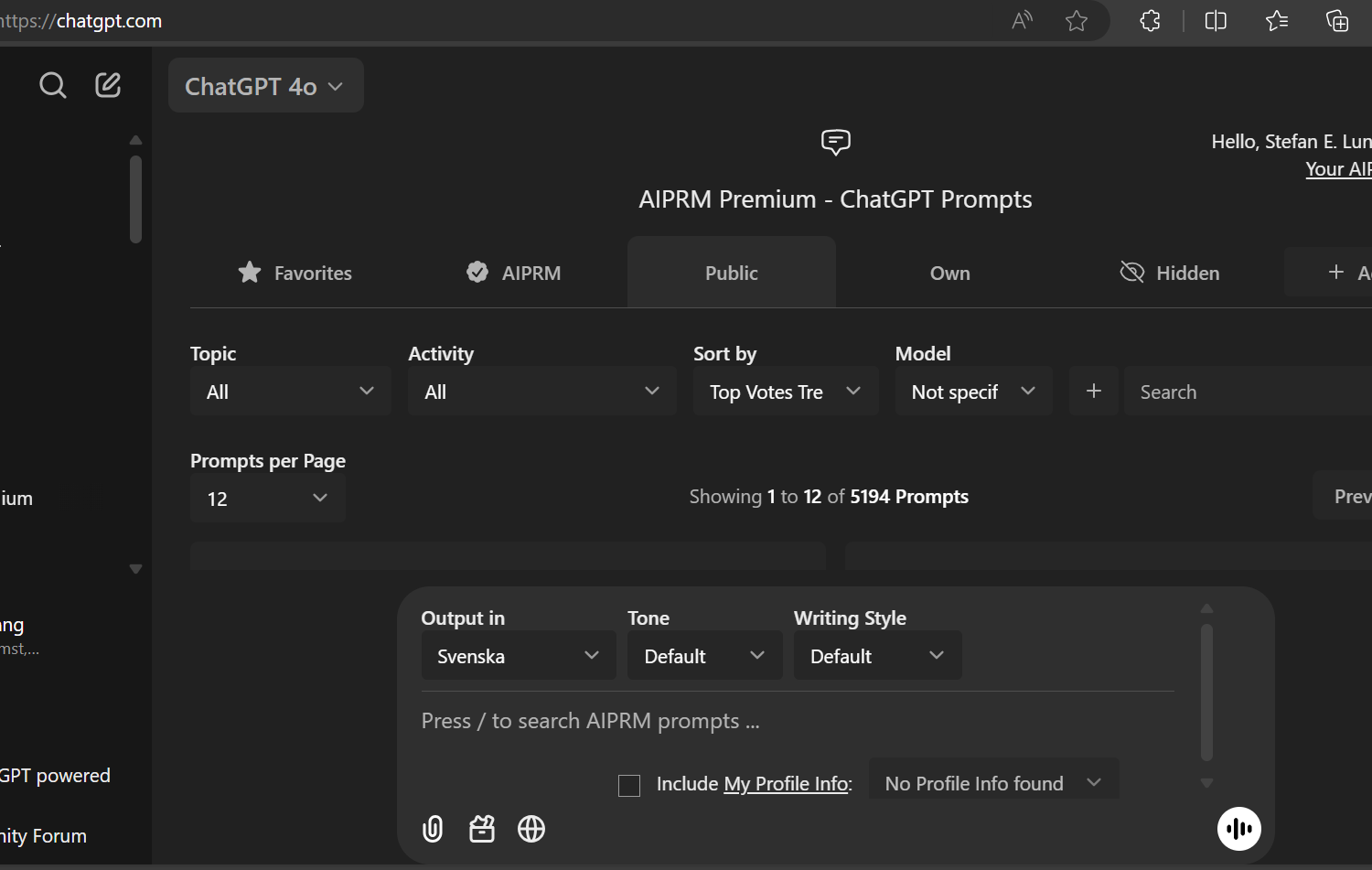Switch to the AIPRM tab
This screenshot has height=870, width=1372.
513,273
